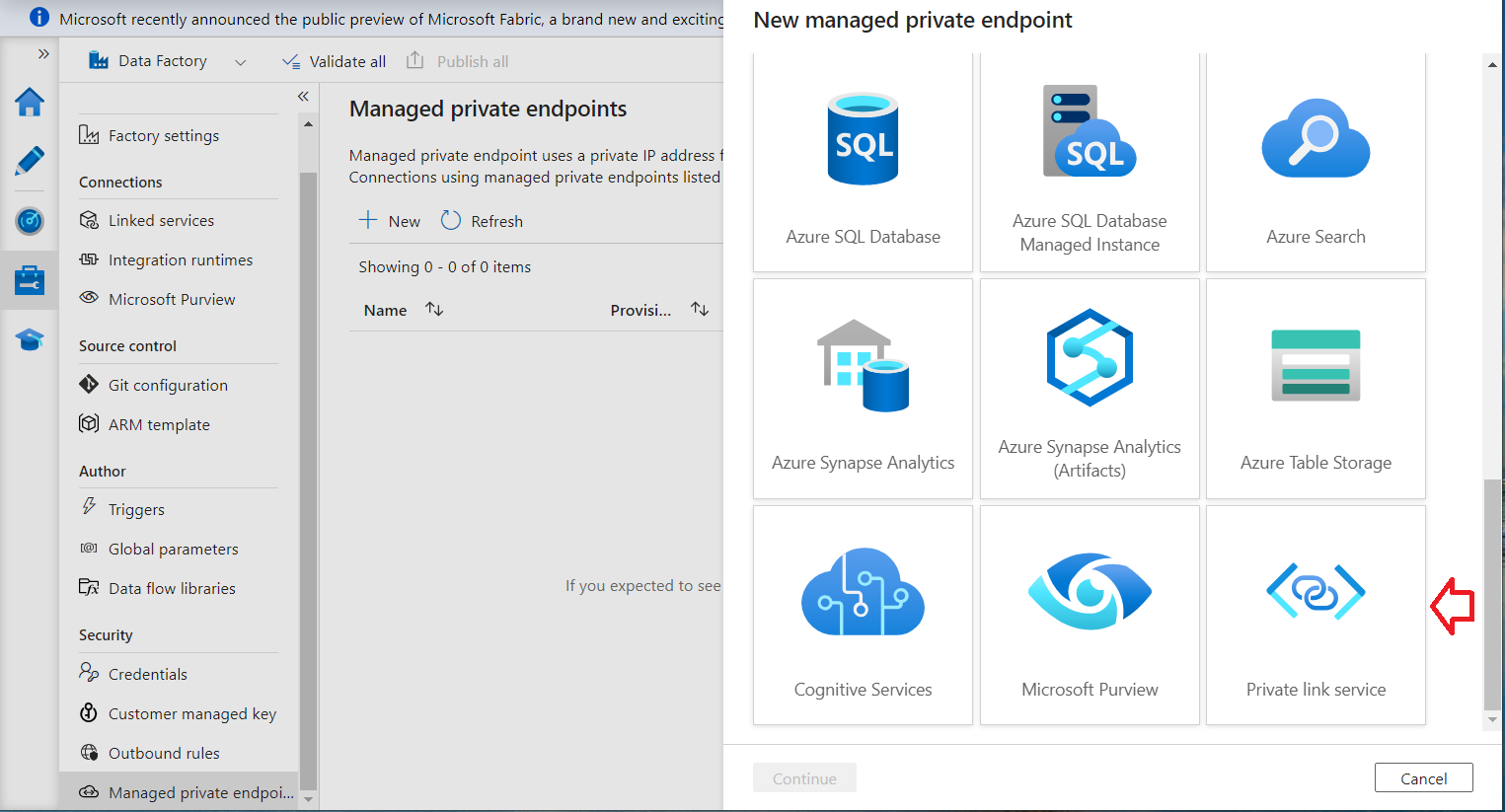
Task: Select the Azure Table Storage tile
Action: pos(1315,389)
